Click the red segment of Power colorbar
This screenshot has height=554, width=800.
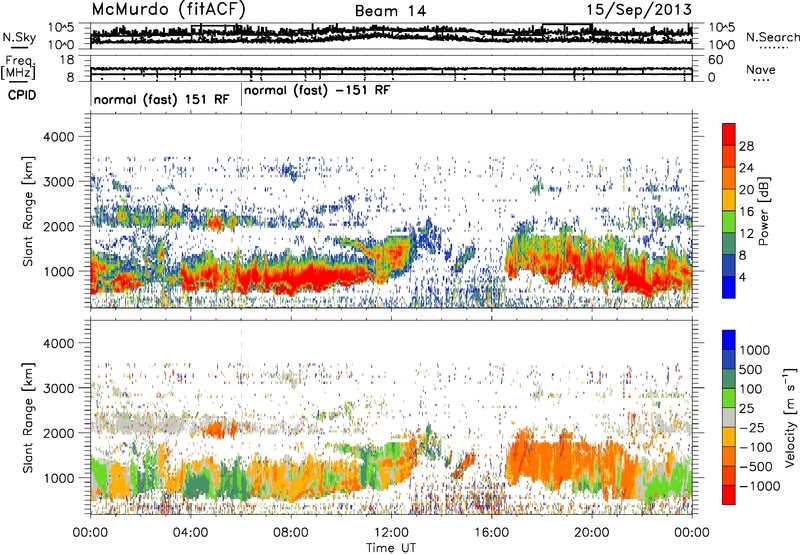coord(729,135)
